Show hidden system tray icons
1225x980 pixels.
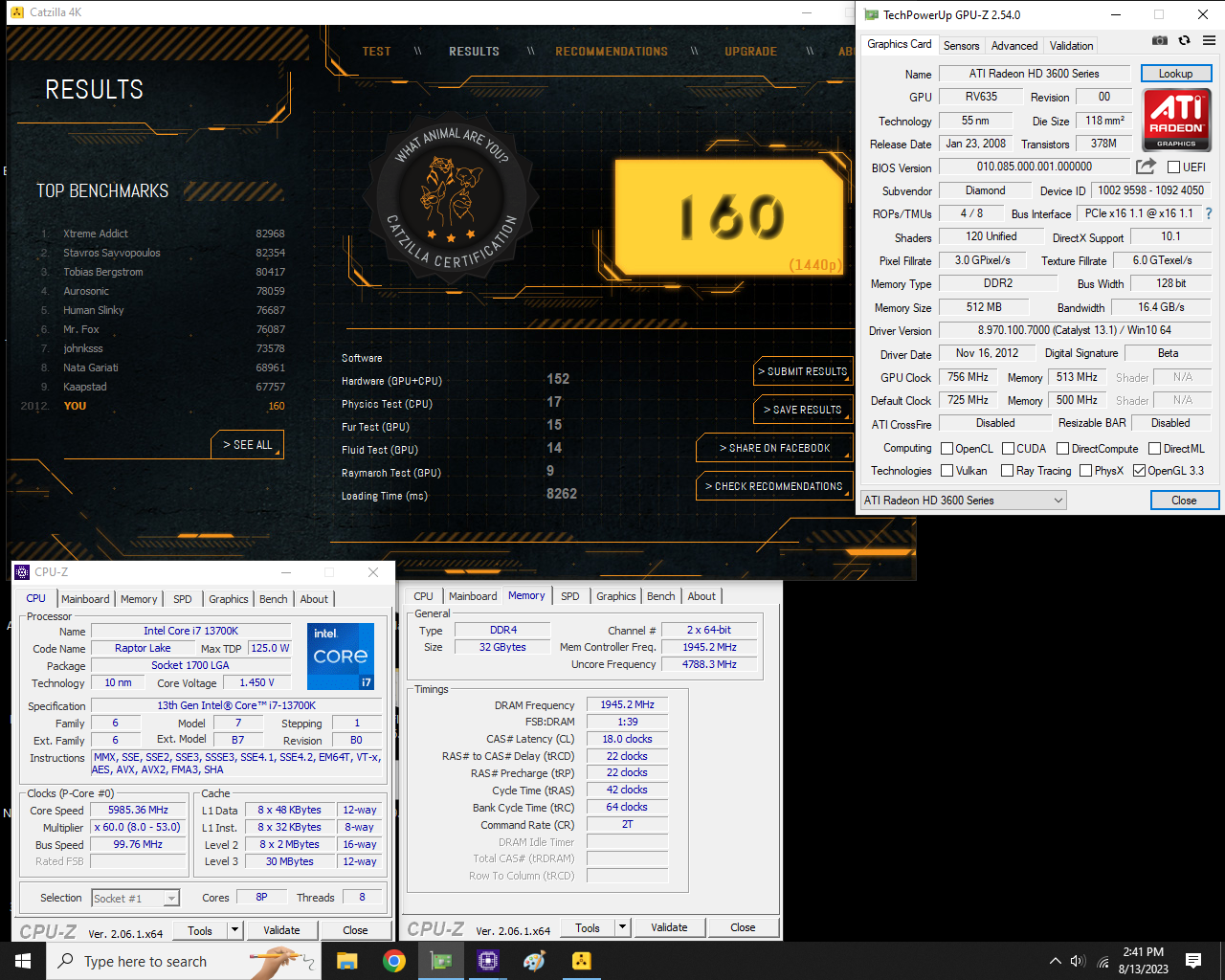(x=1055, y=961)
